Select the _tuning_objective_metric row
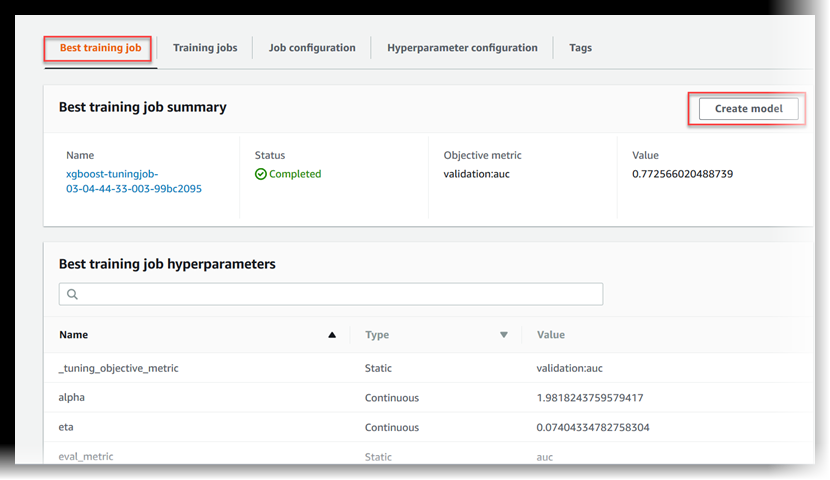Screen dimensions: 830x480 coord(118,369)
